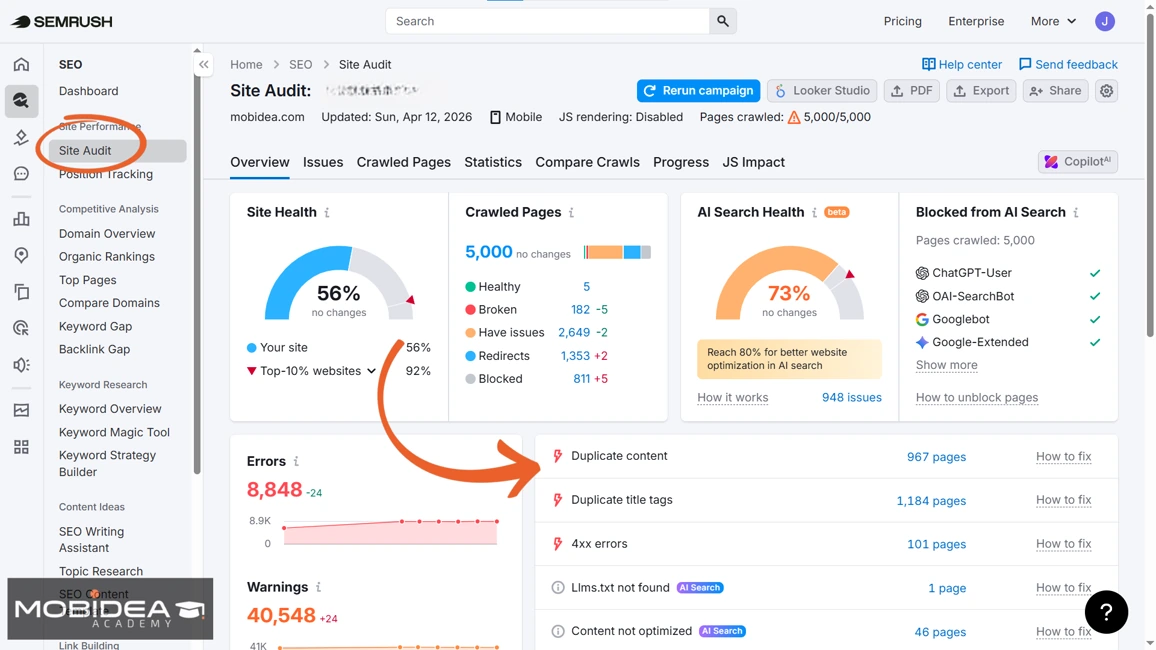Select the Home icon in the left sidebar
This screenshot has height=650, width=1156.
point(21,63)
